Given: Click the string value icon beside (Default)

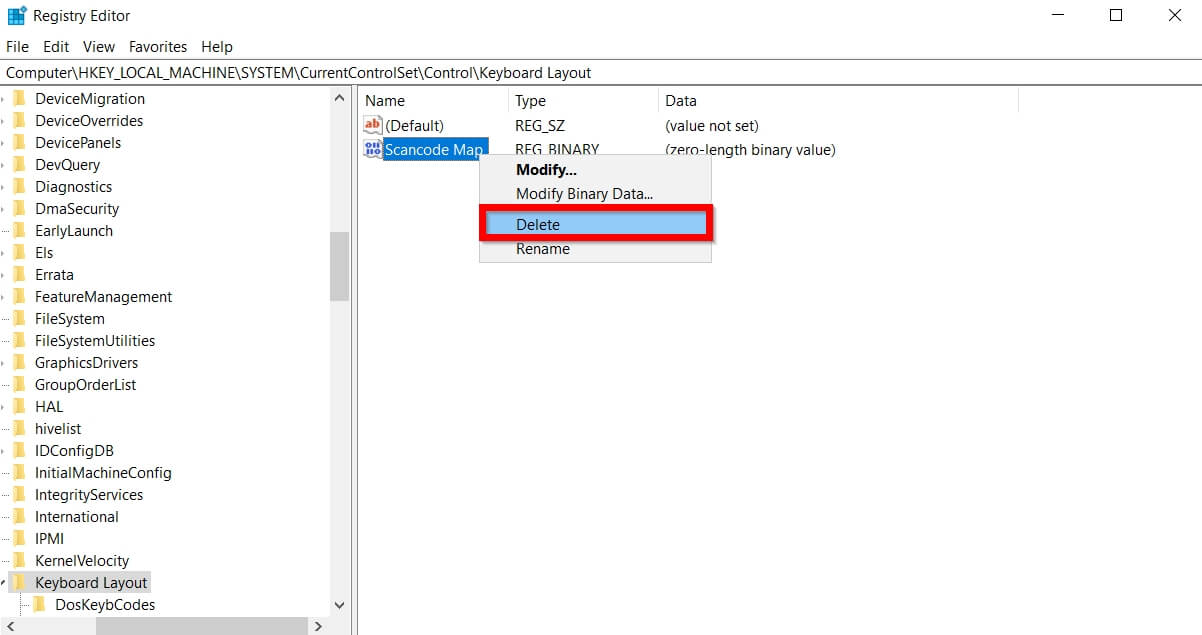Looking at the screenshot, I should 373,125.
